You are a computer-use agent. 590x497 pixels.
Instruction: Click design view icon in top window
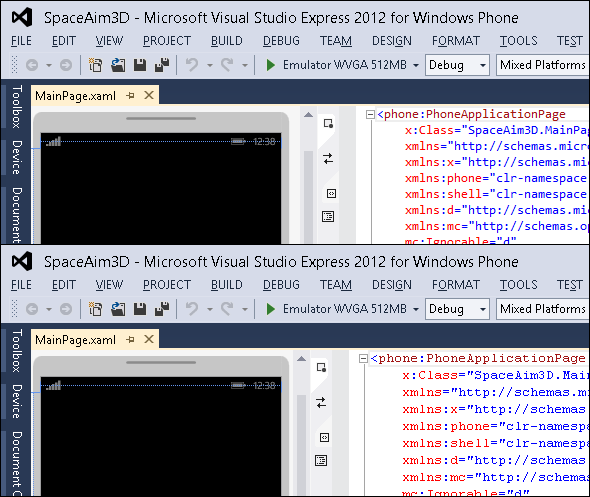tap(328, 123)
